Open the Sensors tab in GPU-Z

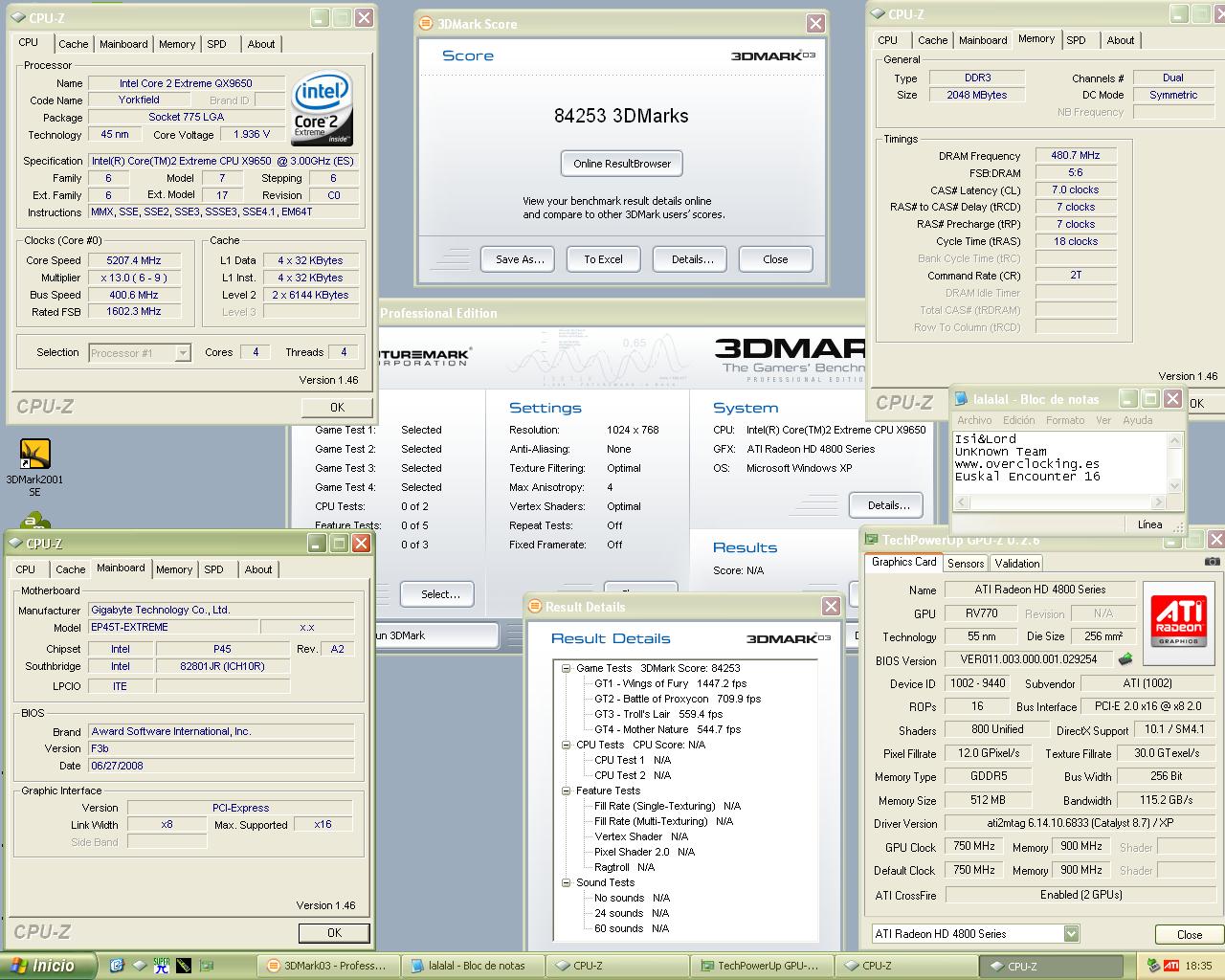pos(966,564)
